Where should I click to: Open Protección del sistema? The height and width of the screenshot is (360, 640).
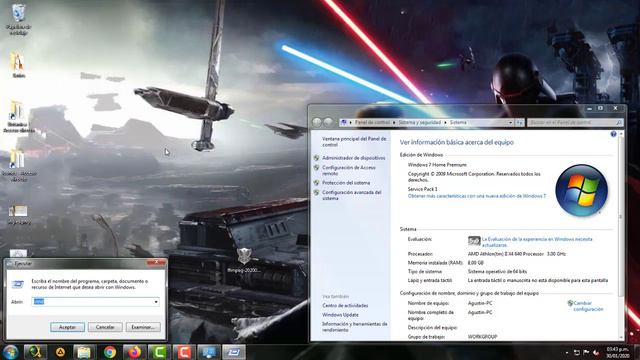click(346, 182)
